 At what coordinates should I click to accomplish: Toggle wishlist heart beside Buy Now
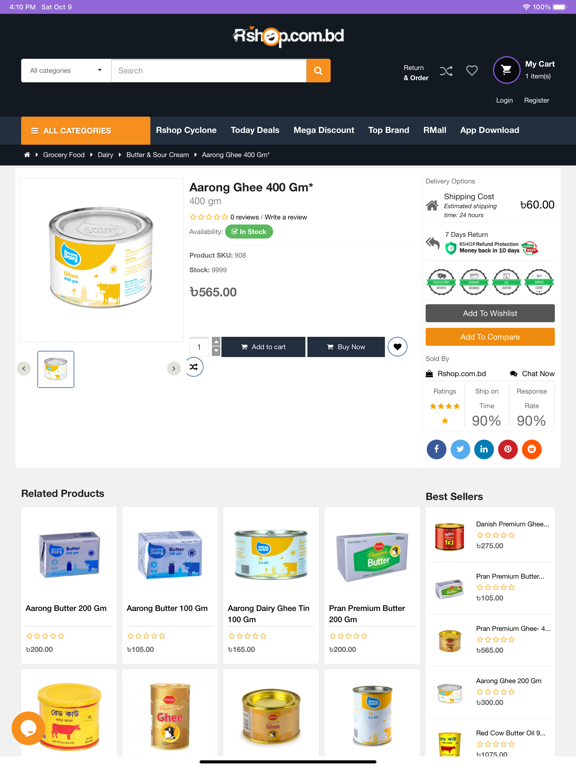397,347
